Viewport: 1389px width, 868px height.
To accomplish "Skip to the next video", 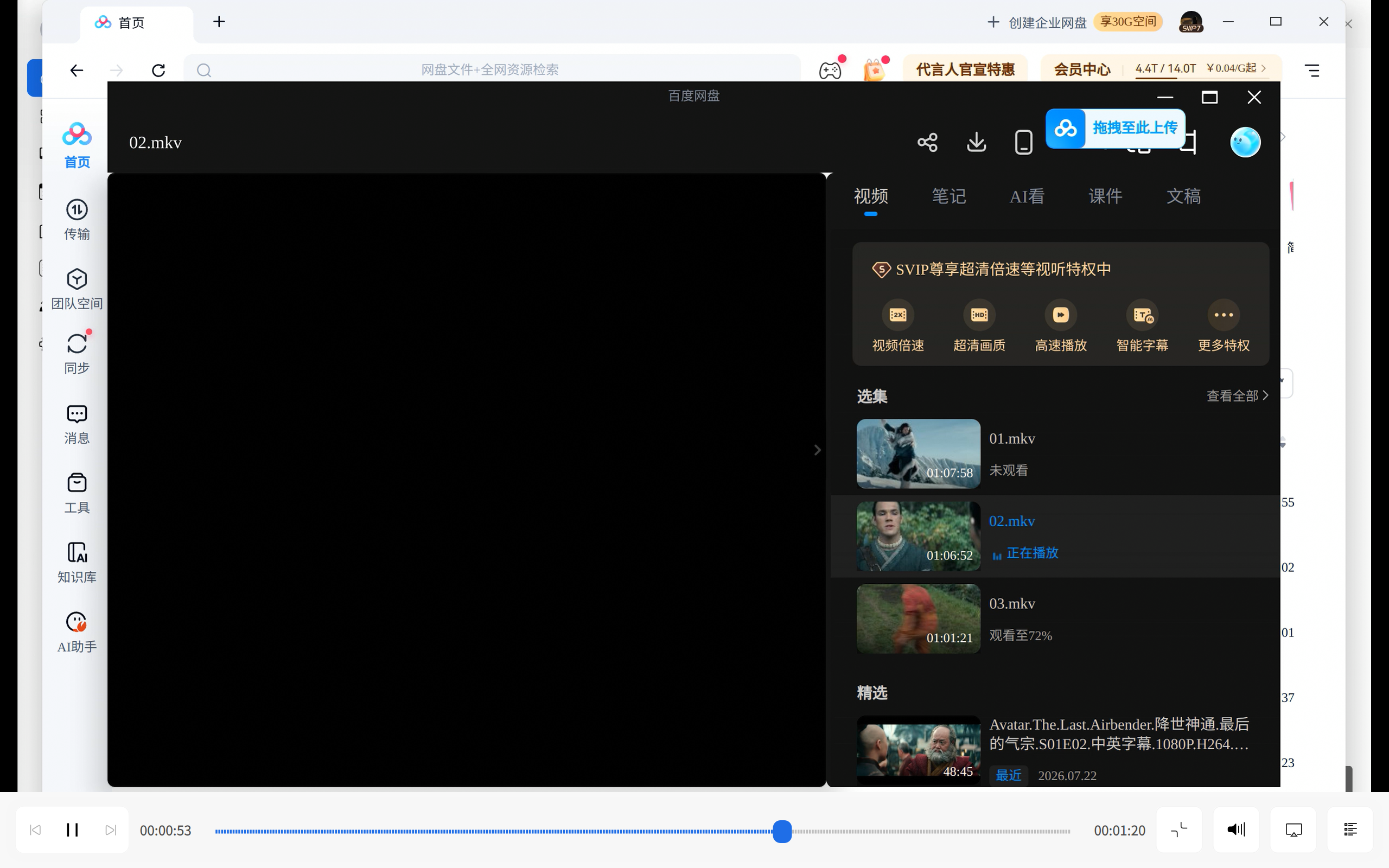I will (111, 830).
